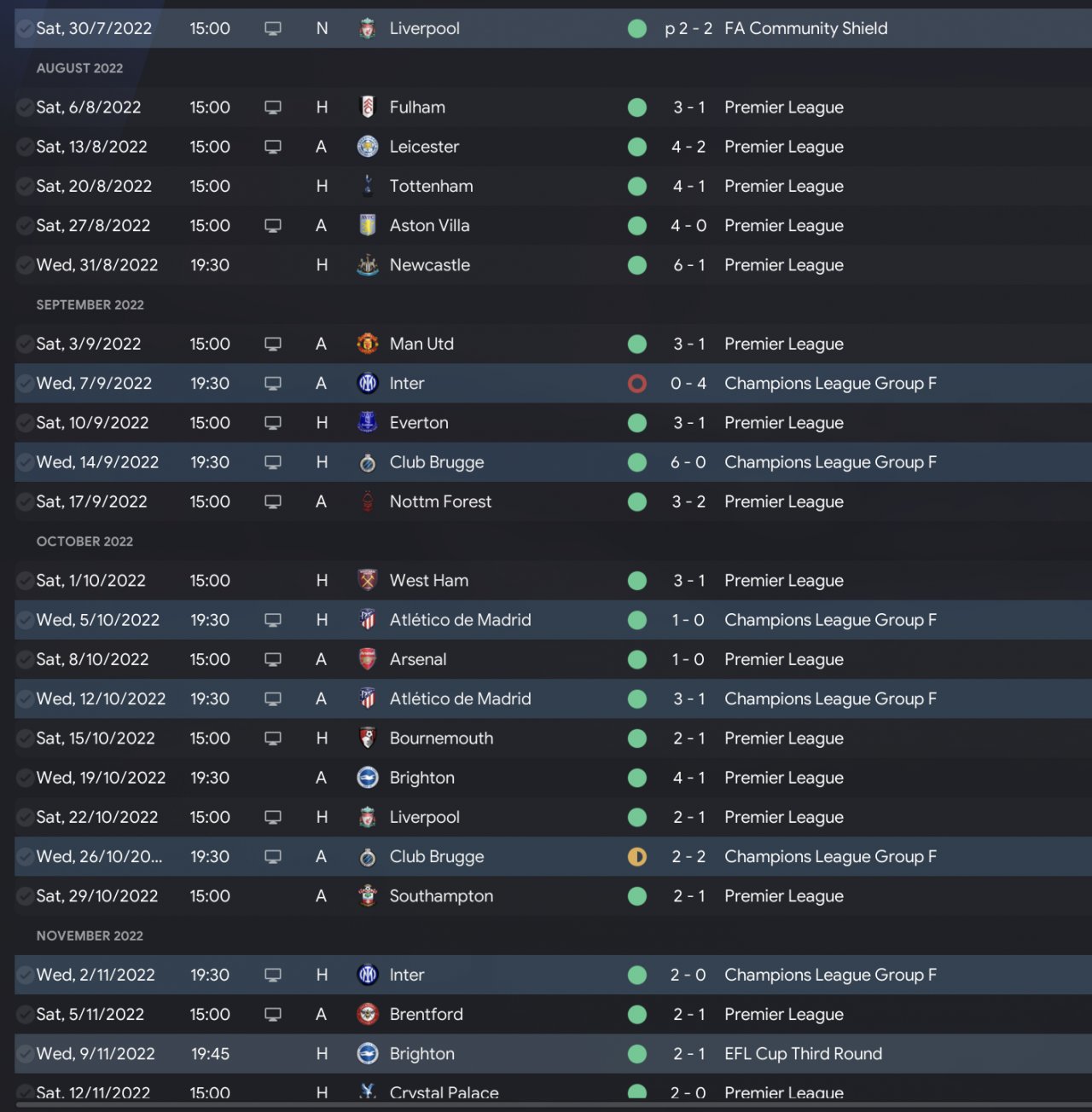Viewport: 1092px width, 1112px height.
Task: Click the horizontal scrollbar at the bottom
Action: point(546,1105)
